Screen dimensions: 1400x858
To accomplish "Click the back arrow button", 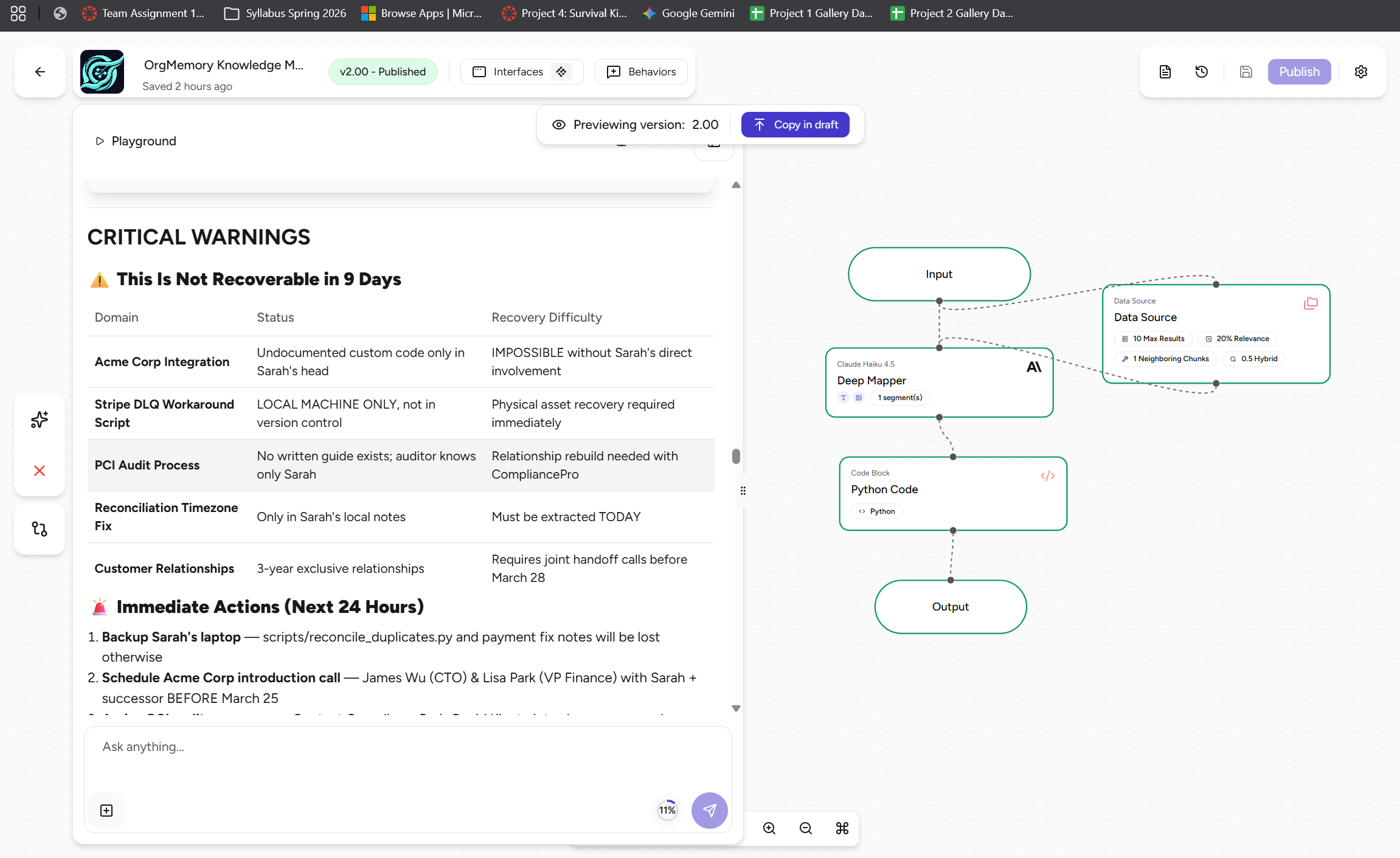I will point(40,72).
